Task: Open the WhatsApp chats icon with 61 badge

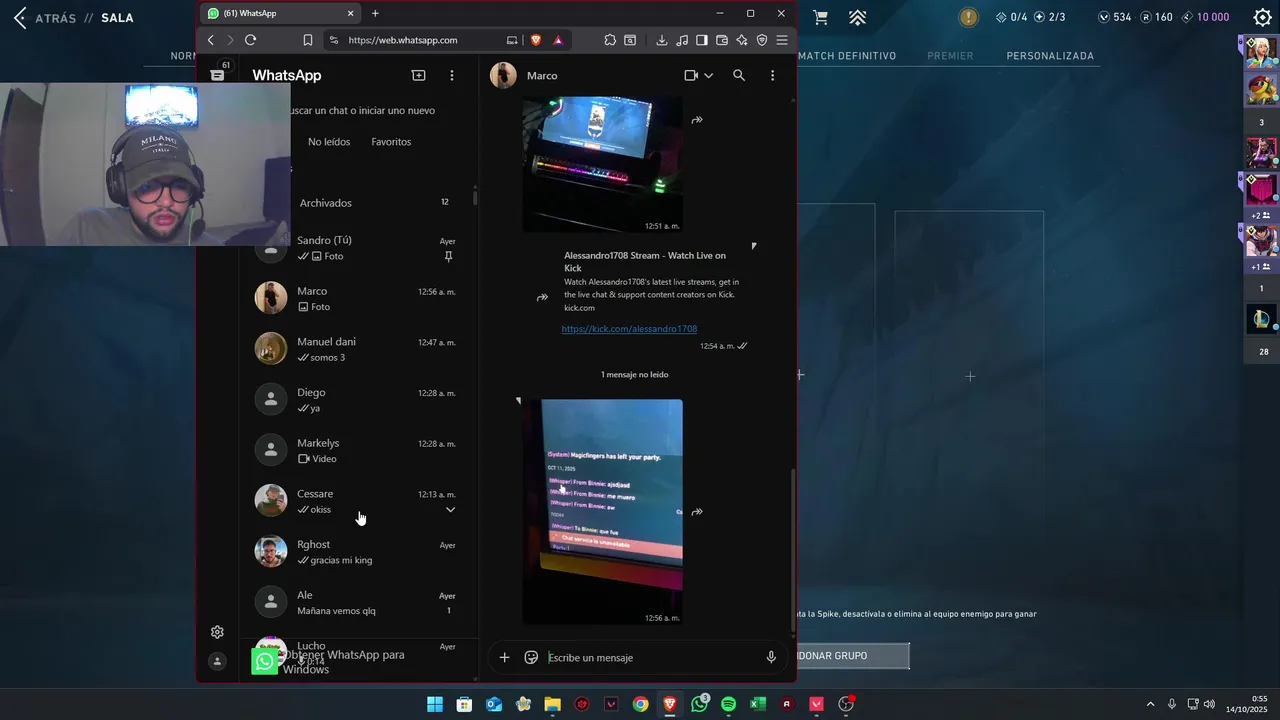Action: click(x=218, y=74)
